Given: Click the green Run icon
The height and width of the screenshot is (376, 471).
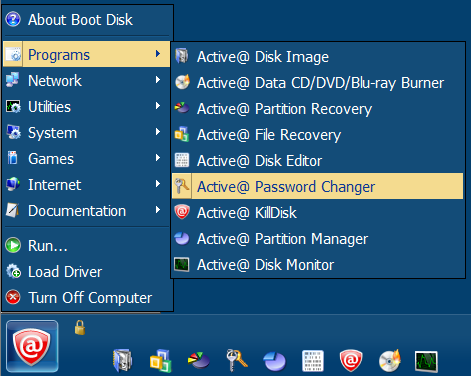Looking at the screenshot, I should 13,246.
